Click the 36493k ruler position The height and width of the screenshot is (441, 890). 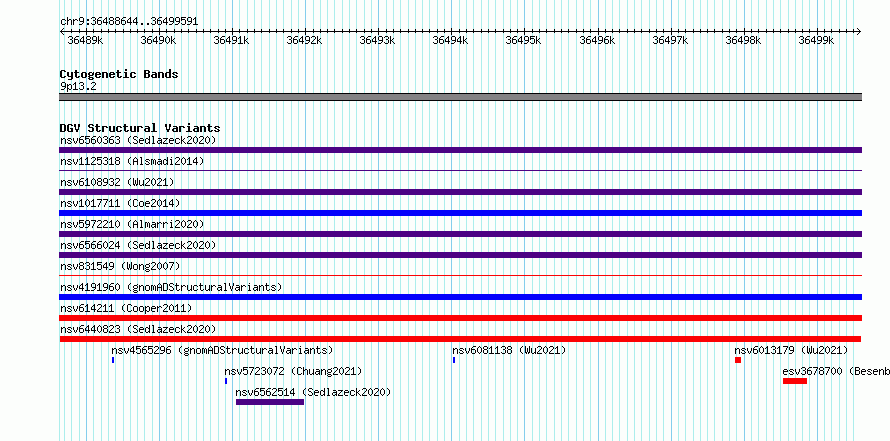[378, 40]
